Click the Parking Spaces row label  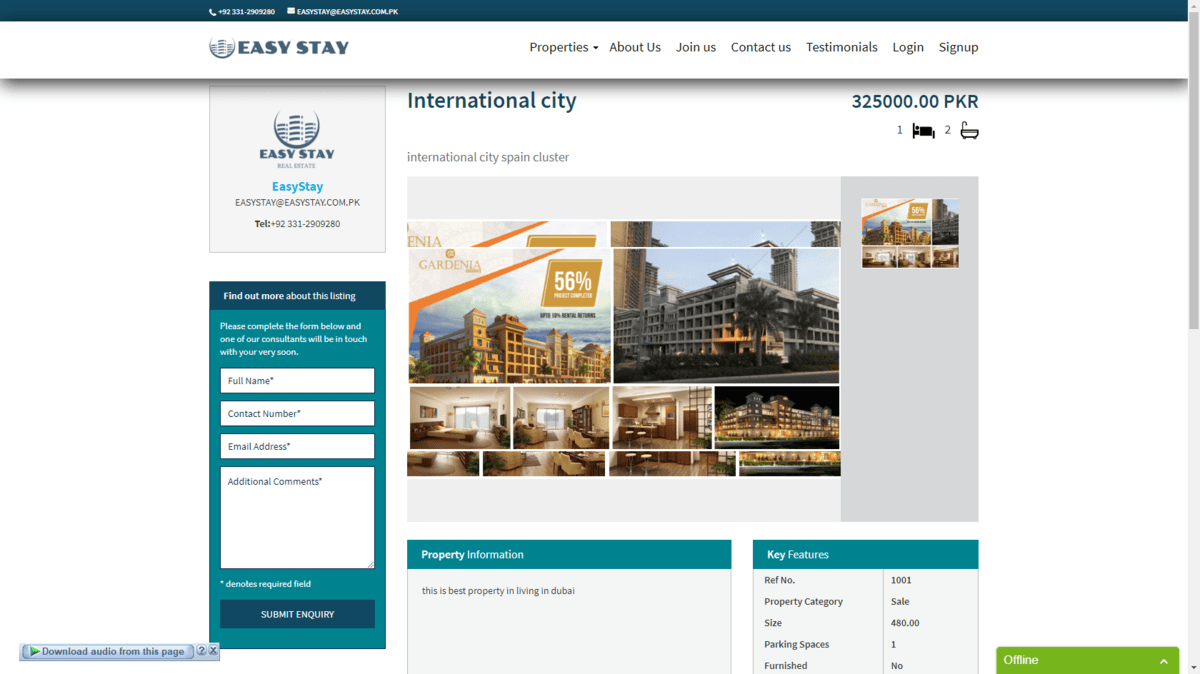797,645
